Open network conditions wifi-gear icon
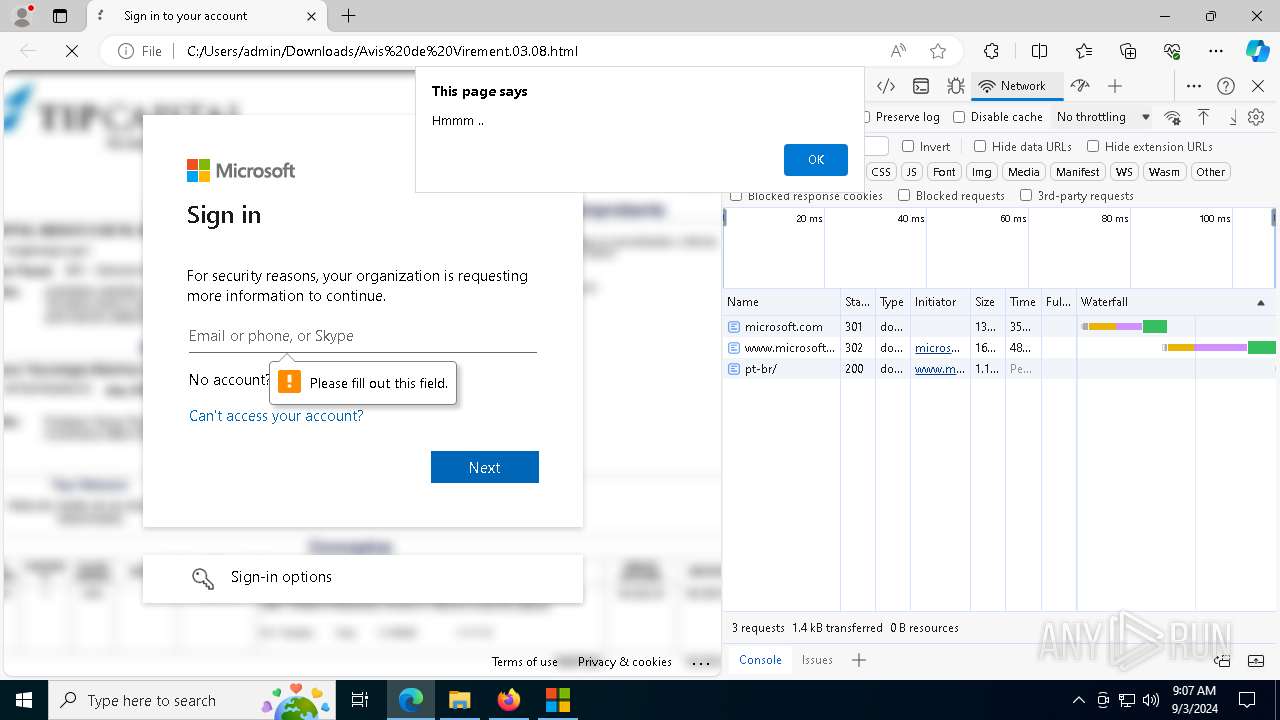This screenshot has height=720, width=1280. (1173, 117)
